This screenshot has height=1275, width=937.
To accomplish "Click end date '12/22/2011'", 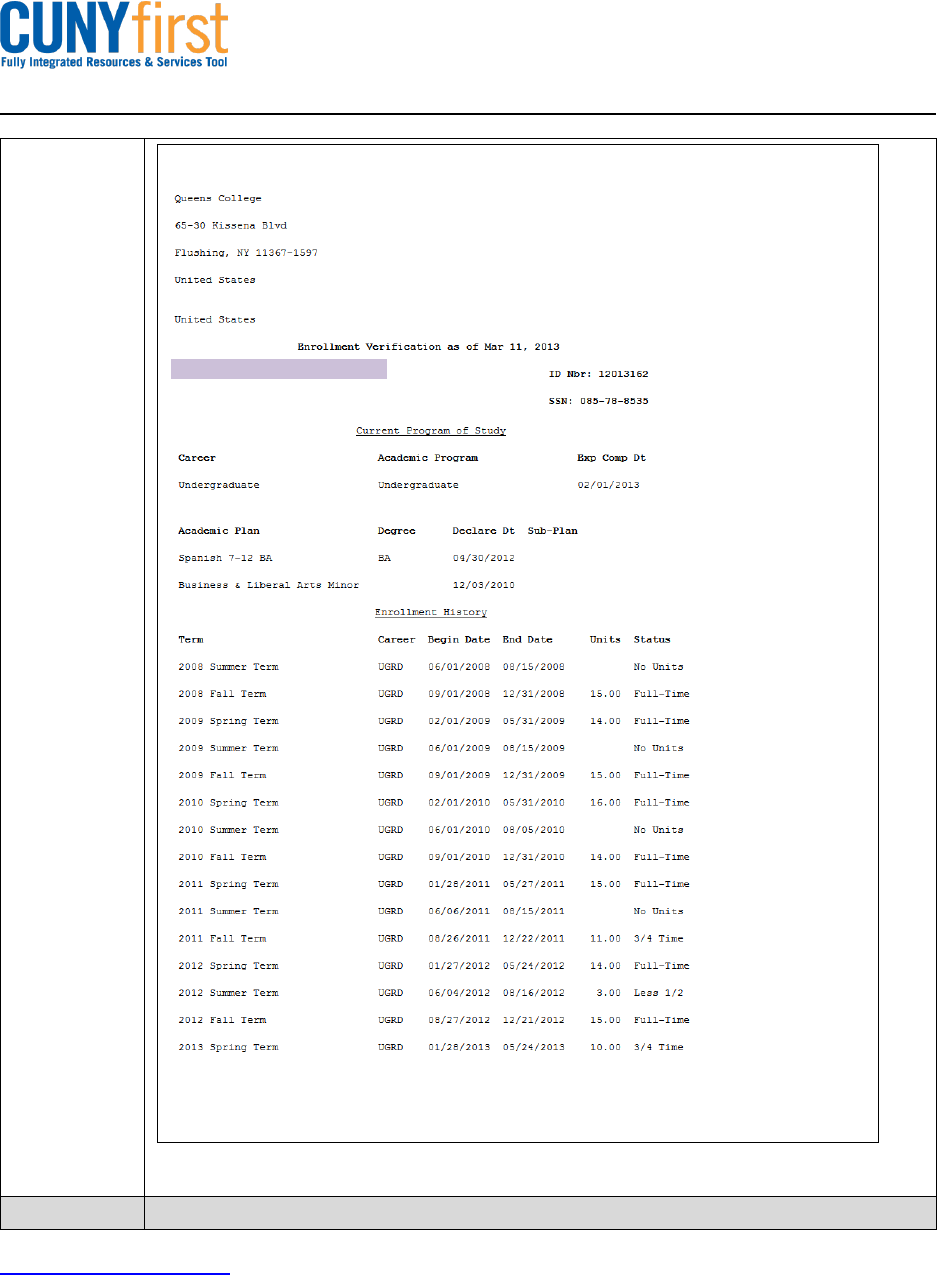I will point(534,939).
